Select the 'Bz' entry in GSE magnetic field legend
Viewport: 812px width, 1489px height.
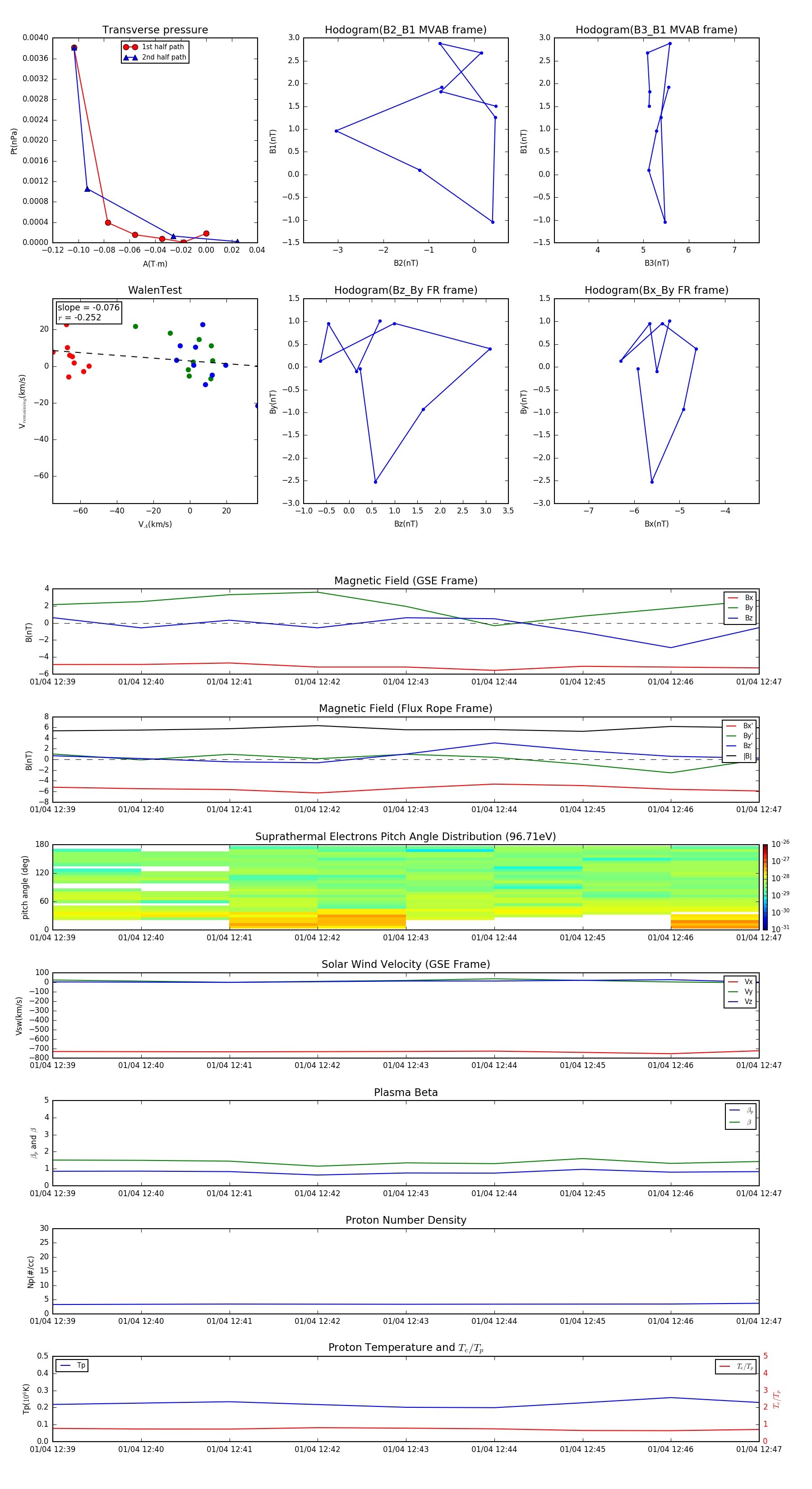tap(740, 619)
